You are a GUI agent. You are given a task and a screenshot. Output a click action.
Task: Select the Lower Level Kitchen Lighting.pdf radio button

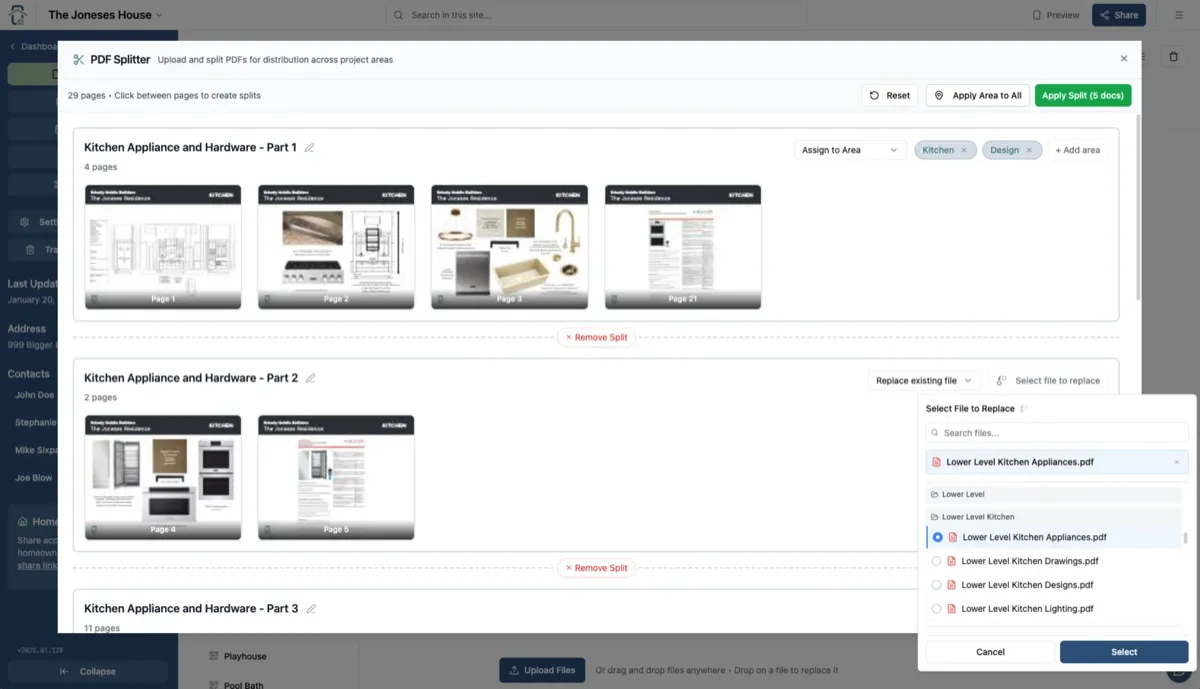(937, 608)
